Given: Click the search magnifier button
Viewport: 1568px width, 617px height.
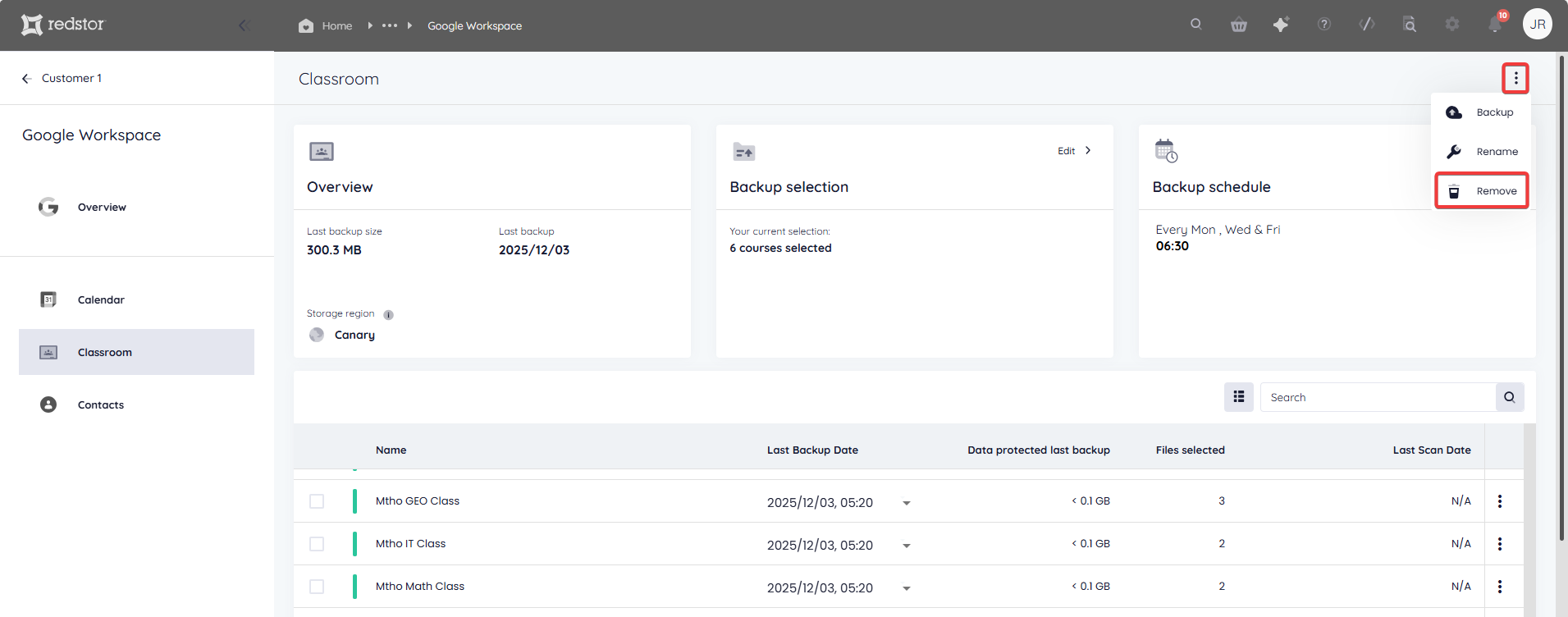Looking at the screenshot, I should tap(1510, 397).
